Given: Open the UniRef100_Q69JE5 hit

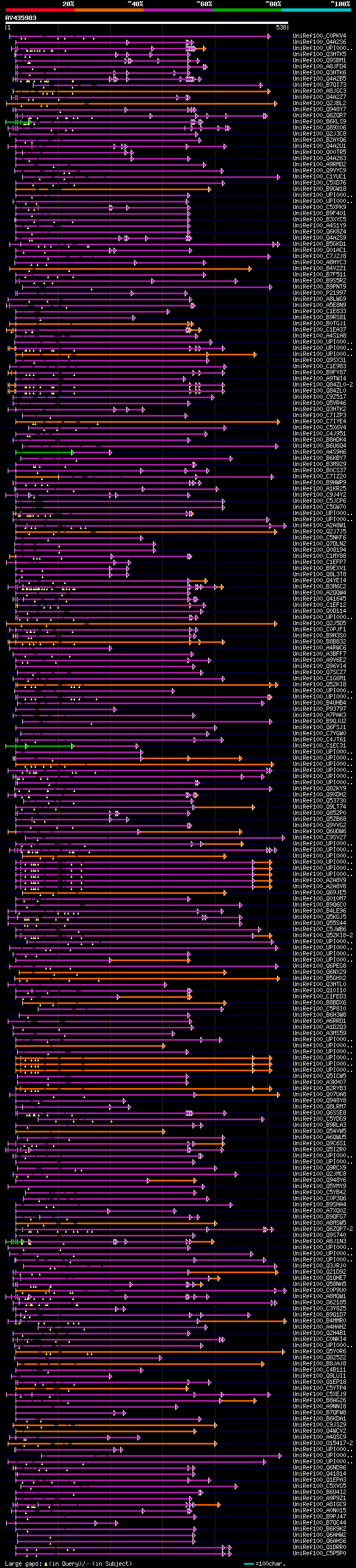Looking at the screenshot, I should tap(319, 892).
